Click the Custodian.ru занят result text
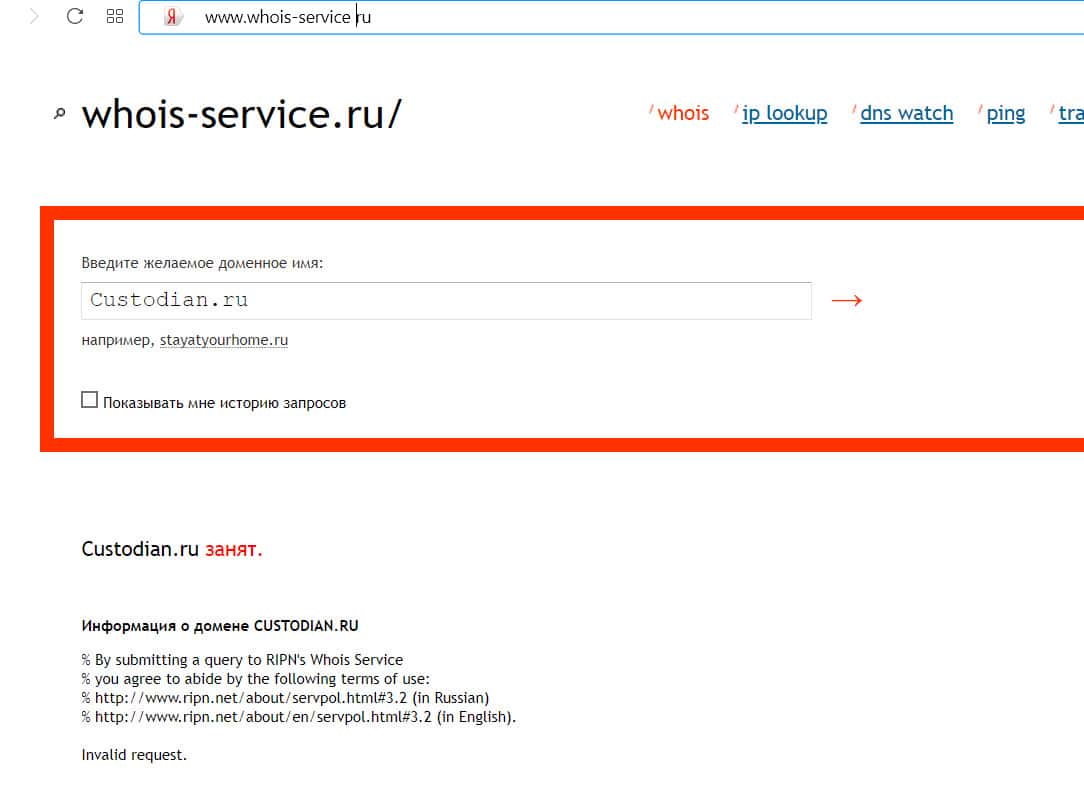The image size is (1084, 801). pyautogui.click(x=171, y=549)
